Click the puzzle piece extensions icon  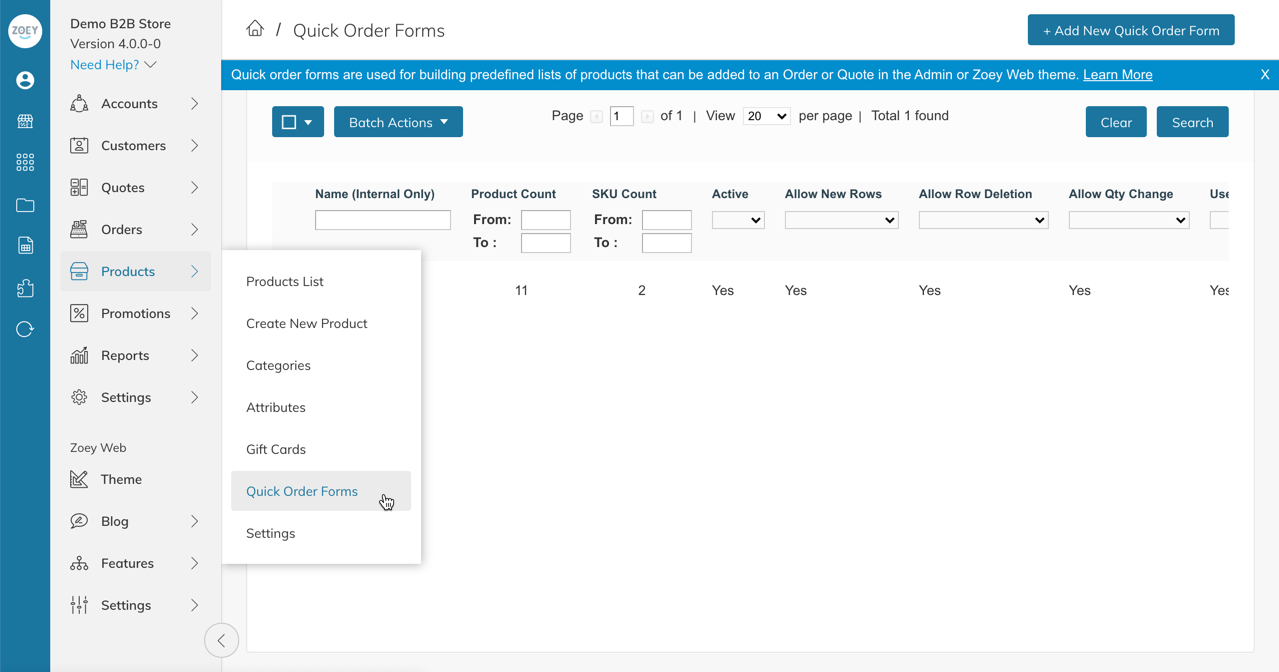pyautogui.click(x=25, y=288)
